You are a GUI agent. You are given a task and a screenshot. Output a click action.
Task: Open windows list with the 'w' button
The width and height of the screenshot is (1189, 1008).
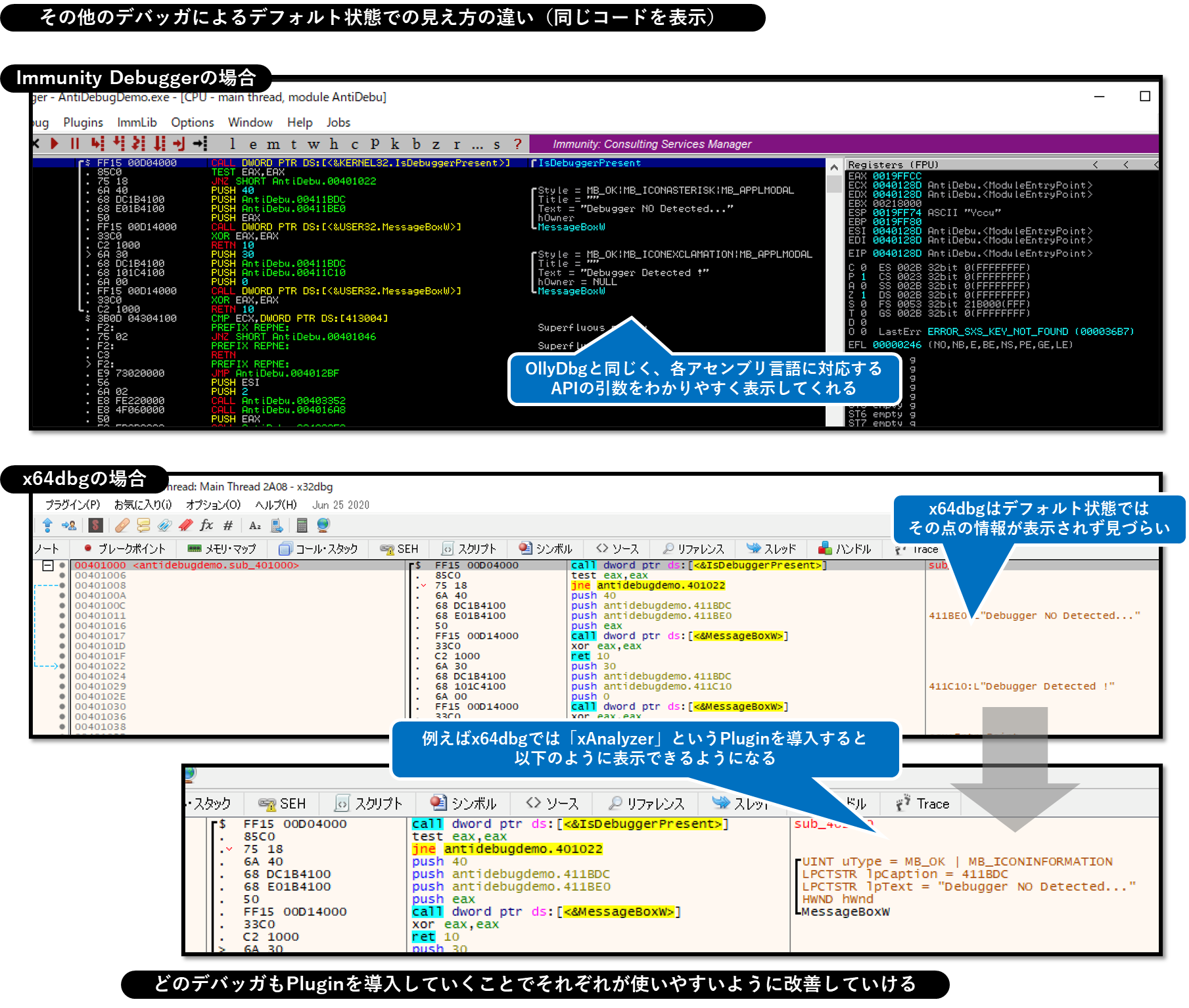click(x=314, y=144)
